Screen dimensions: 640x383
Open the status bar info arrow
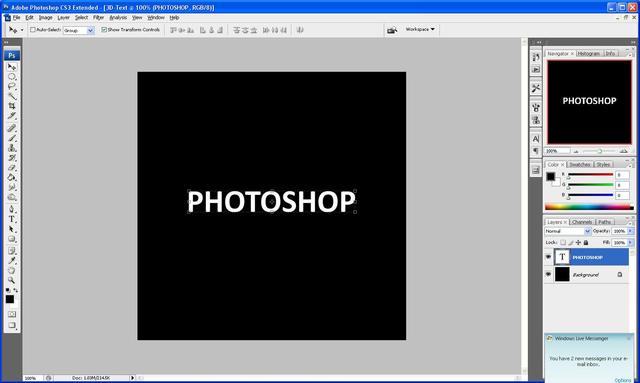point(132,378)
